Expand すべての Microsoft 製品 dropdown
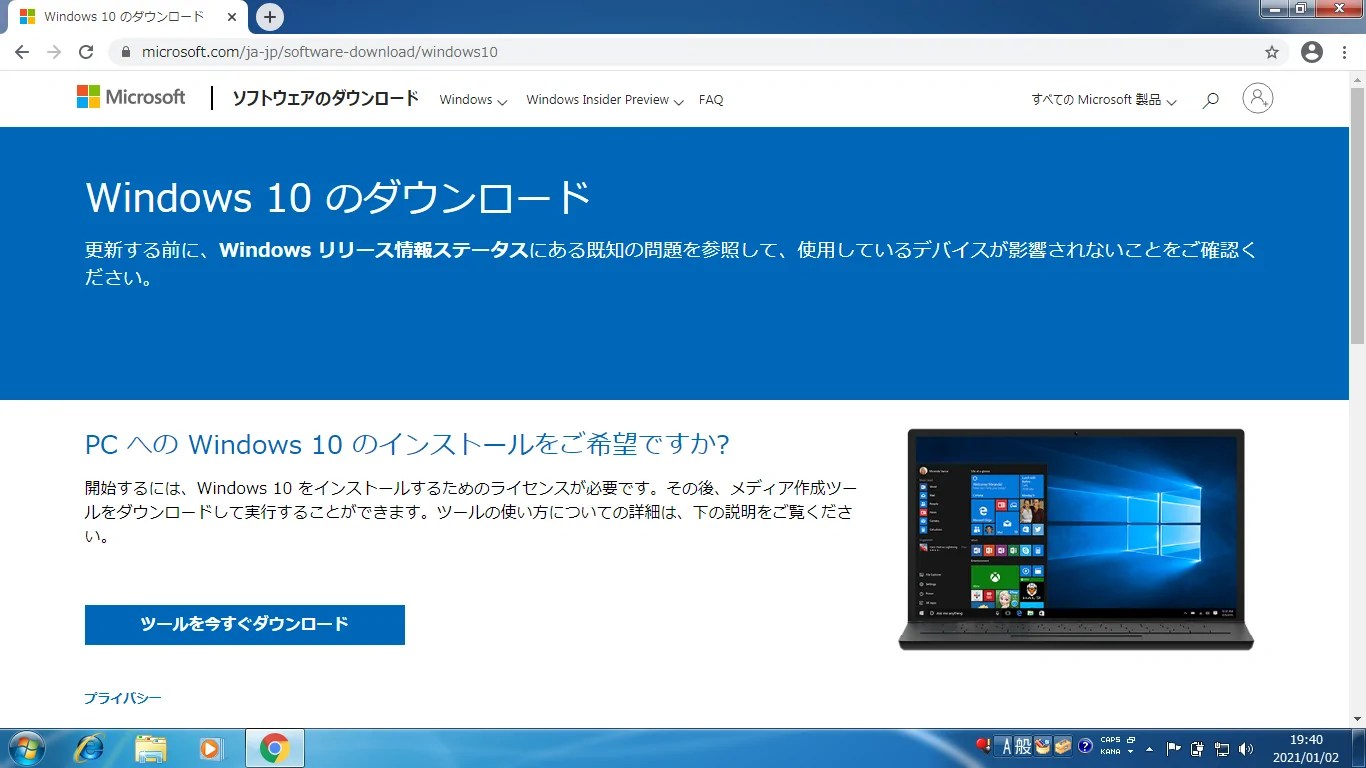 tap(1104, 100)
